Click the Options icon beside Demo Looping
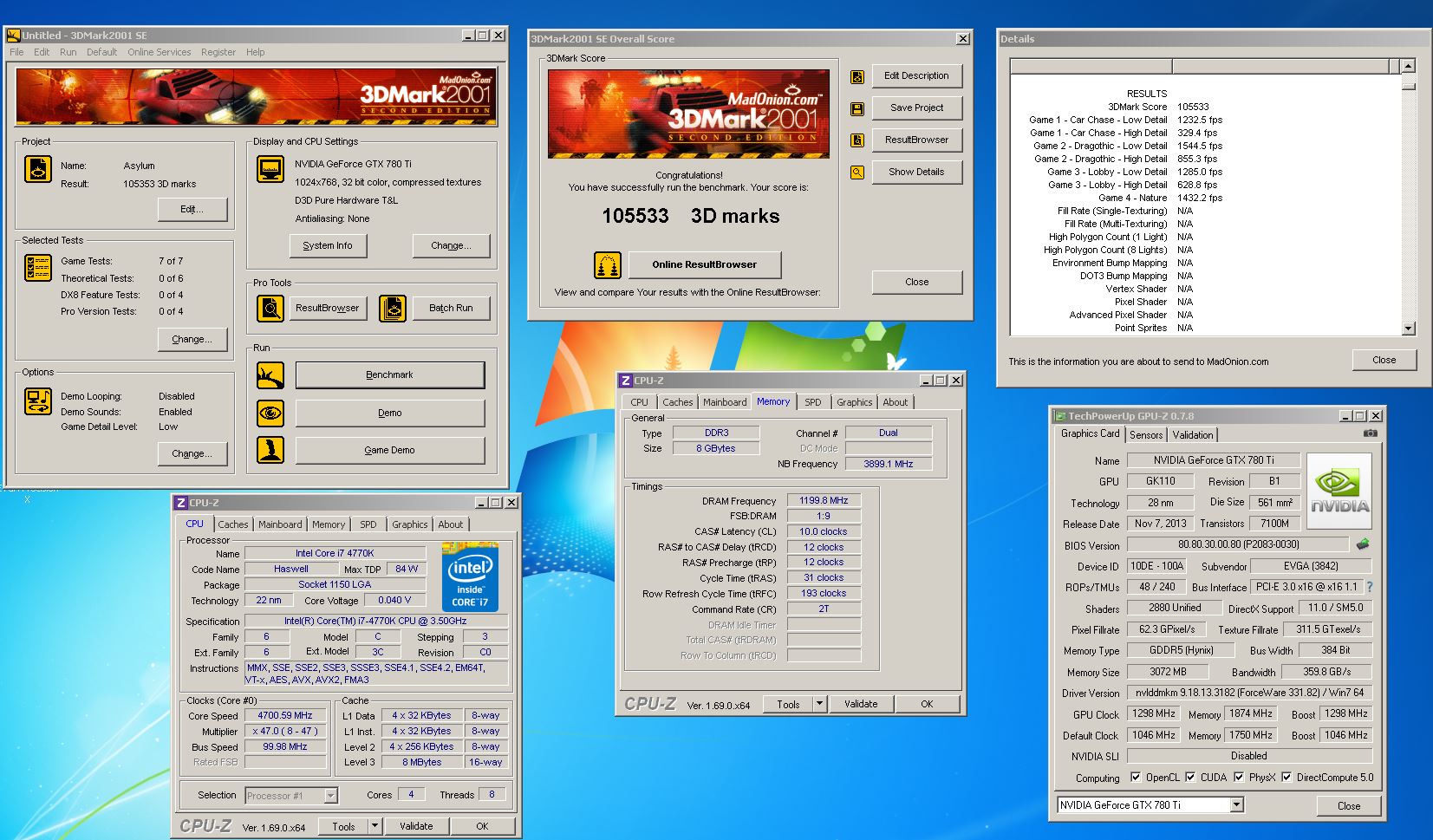The height and width of the screenshot is (840, 1433). [x=38, y=401]
